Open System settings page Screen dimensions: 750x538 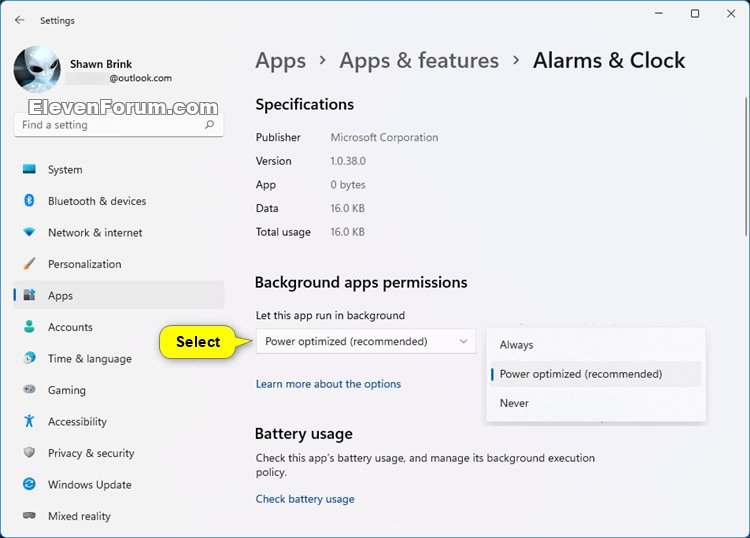click(x=119, y=170)
